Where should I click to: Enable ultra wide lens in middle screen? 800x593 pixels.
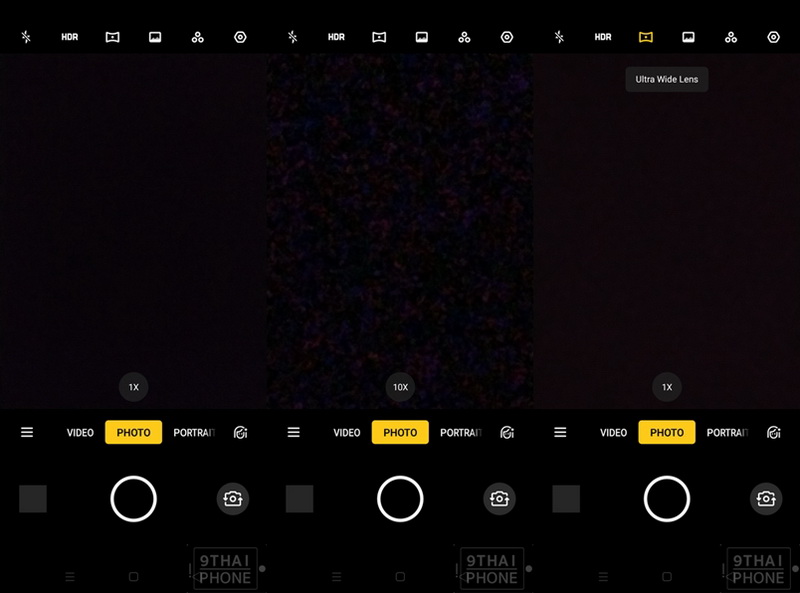point(379,37)
